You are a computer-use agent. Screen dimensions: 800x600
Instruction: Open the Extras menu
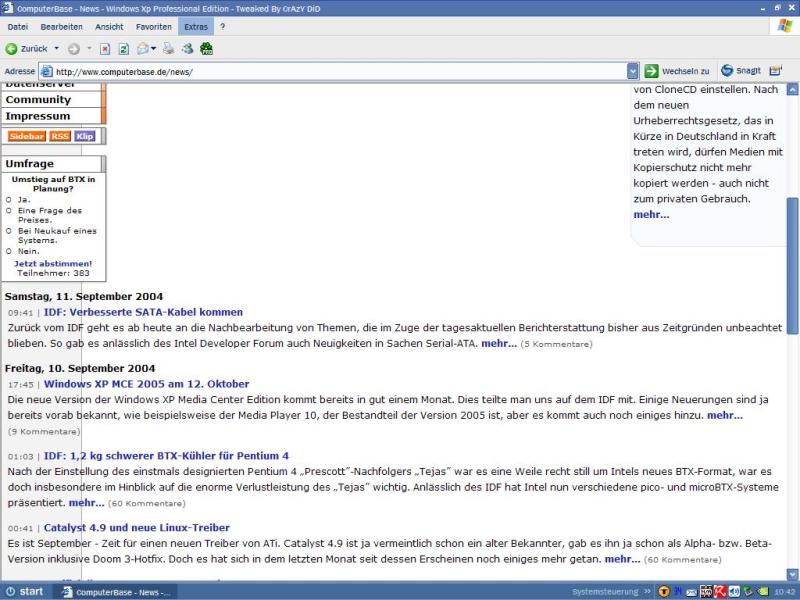click(x=196, y=27)
